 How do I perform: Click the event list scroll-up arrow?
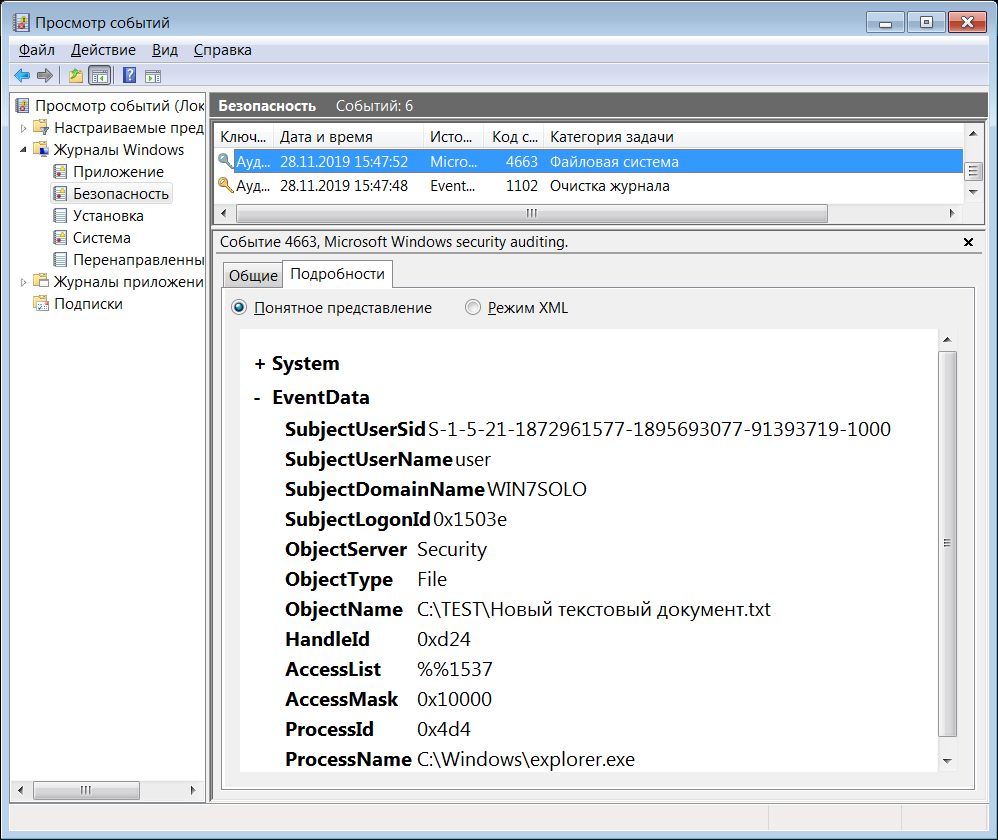click(973, 134)
